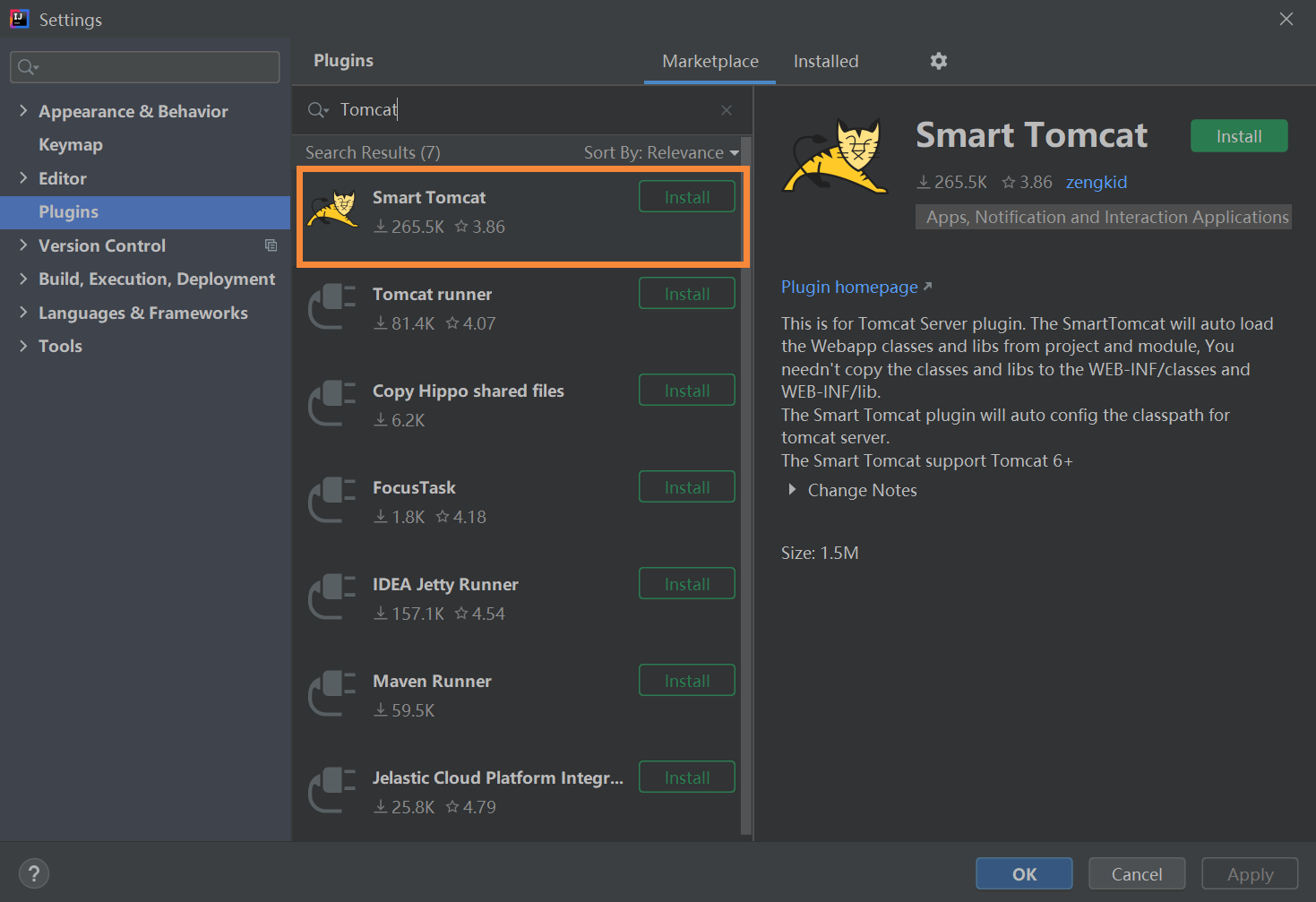Viewport: 1316px width, 902px height.
Task: Open the Plugin homepage link
Action: click(x=856, y=287)
